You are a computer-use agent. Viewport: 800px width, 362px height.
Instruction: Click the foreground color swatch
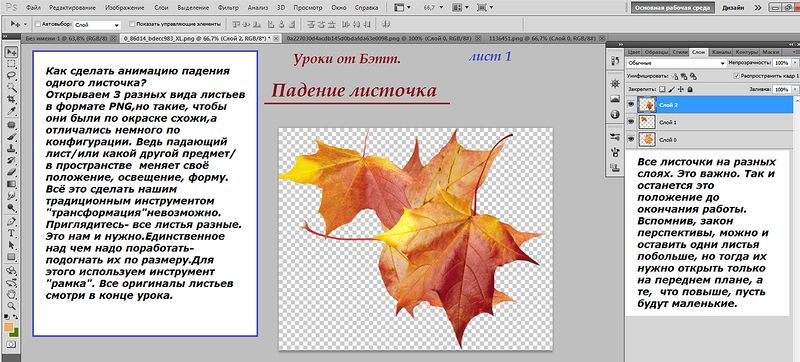pyautogui.click(x=9, y=327)
